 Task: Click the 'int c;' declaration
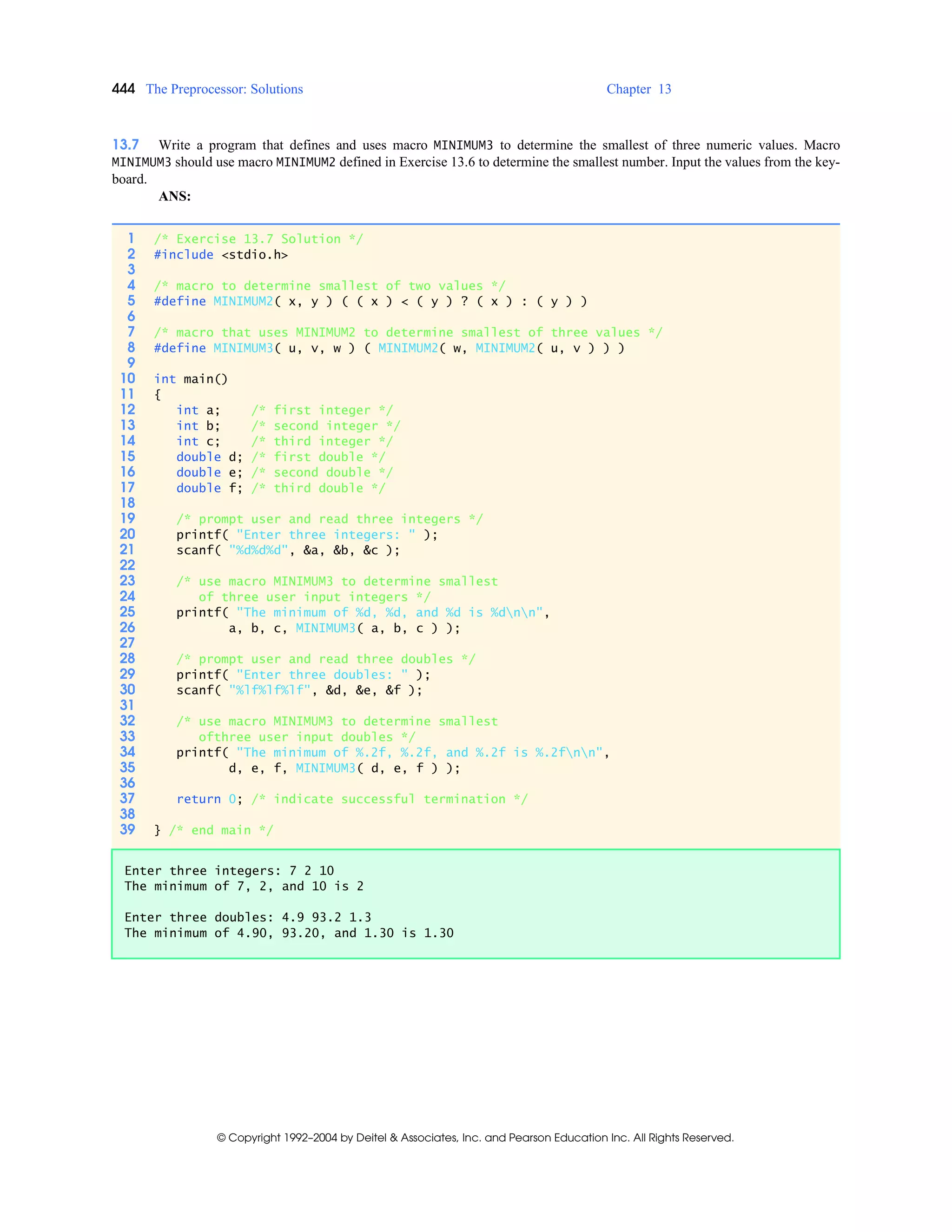[198, 442]
